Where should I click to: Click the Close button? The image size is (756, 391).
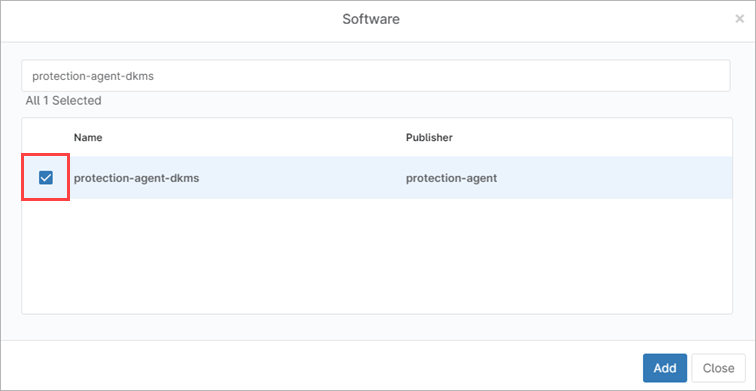pos(718,368)
